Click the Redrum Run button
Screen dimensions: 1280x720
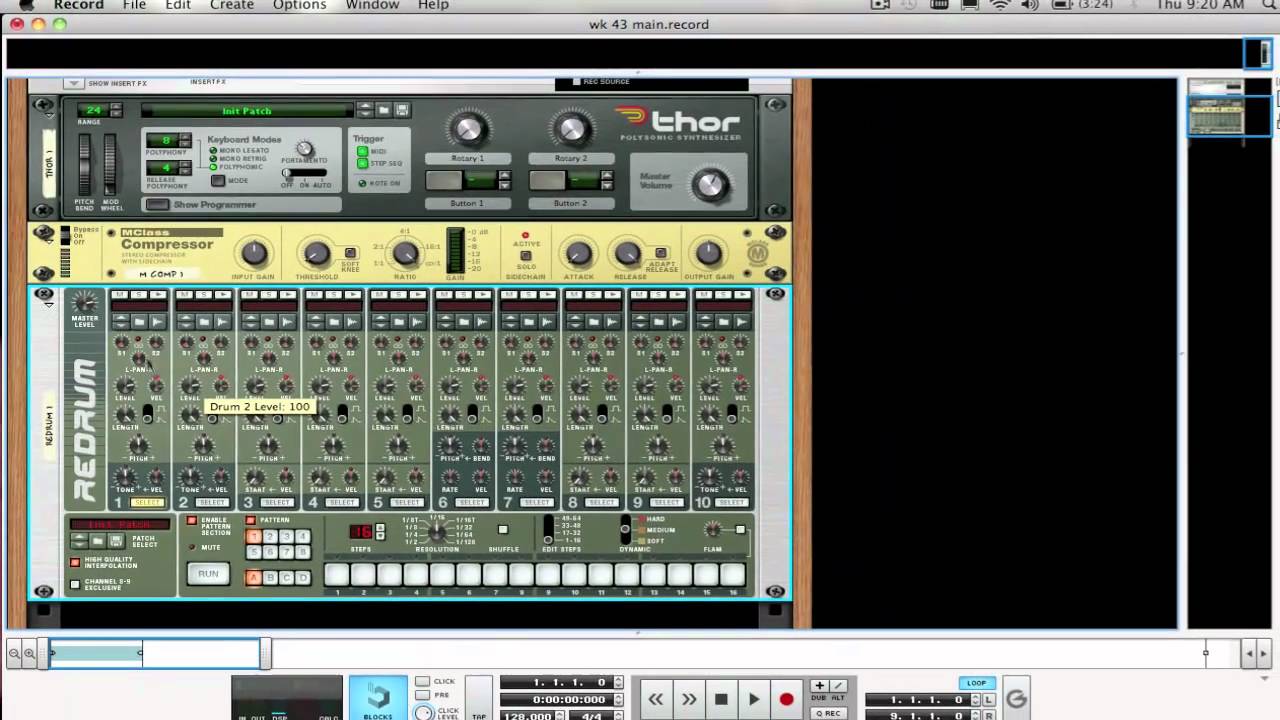pos(208,574)
